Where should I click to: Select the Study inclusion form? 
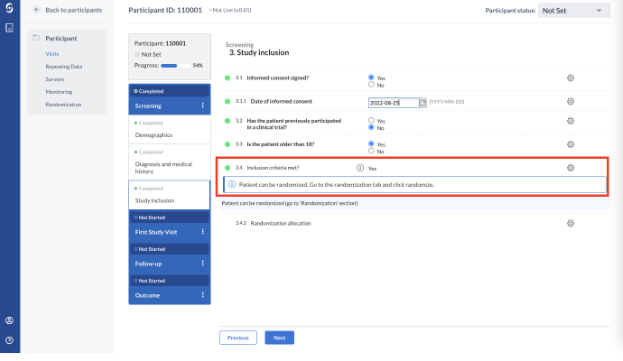169,195
